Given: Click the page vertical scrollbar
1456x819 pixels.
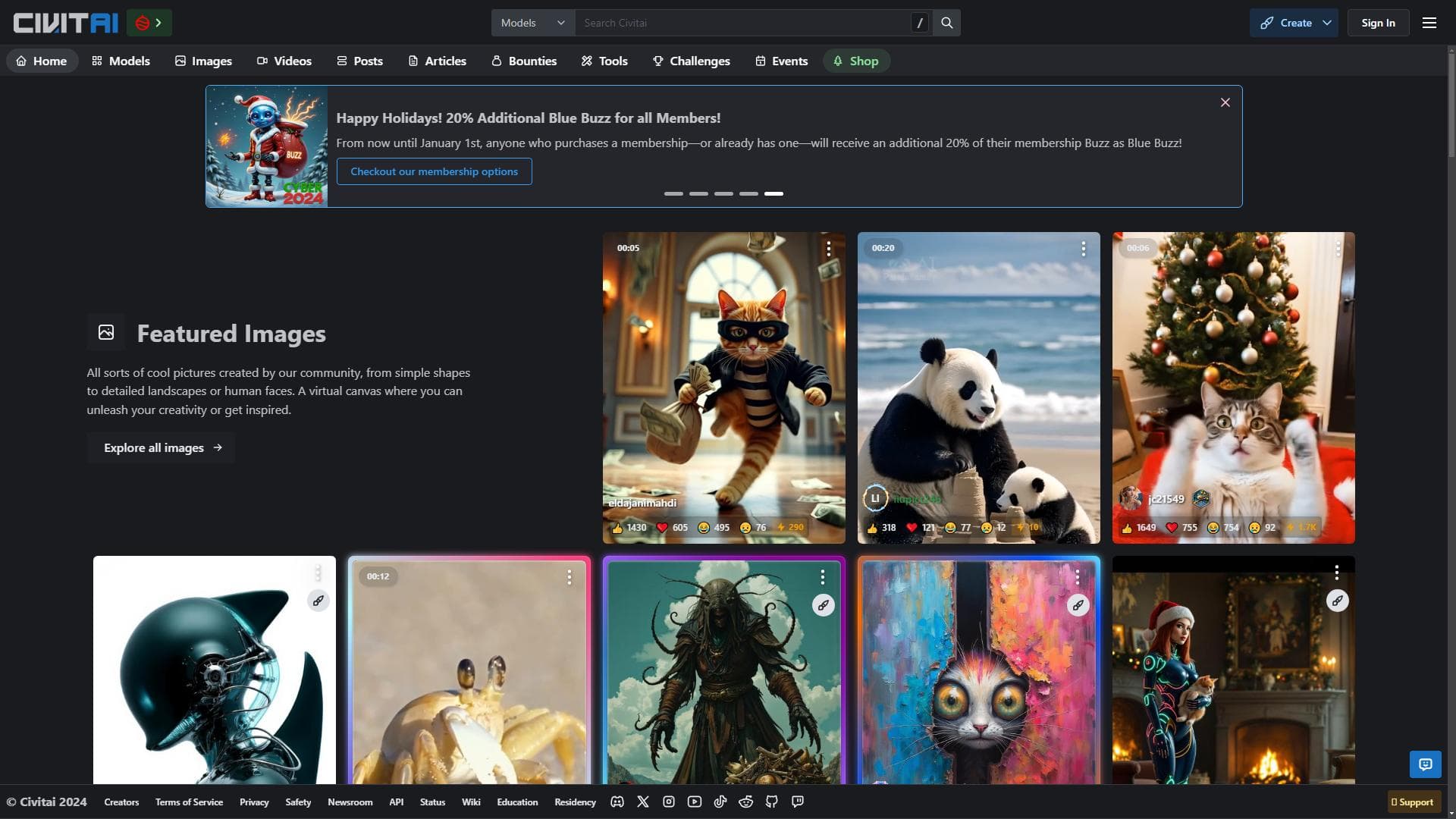Looking at the screenshot, I should tap(1451, 106).
